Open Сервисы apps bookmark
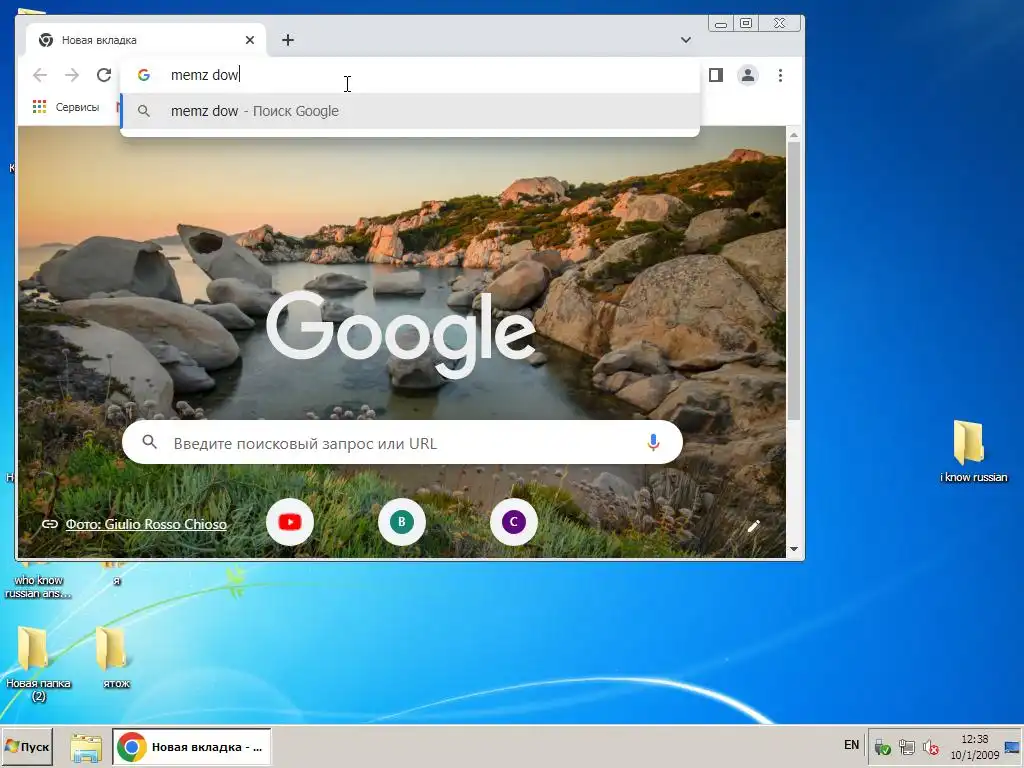 click(x=66, y=107)
